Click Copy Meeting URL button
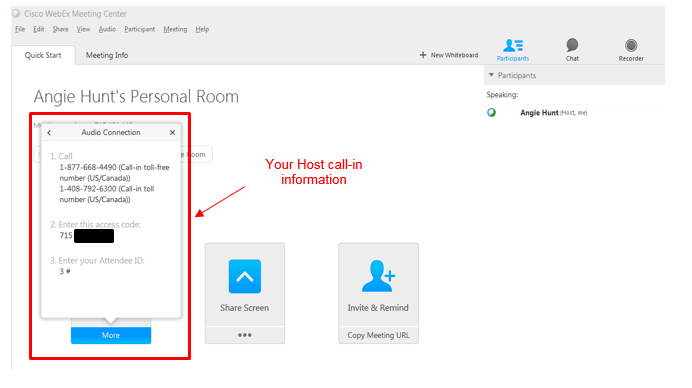692x388 pixels. (378, 335)
